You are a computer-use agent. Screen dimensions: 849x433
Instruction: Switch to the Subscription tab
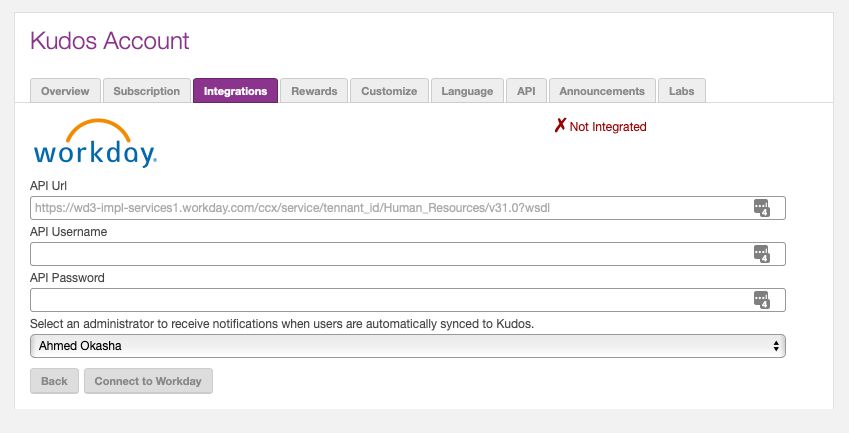pos(147,91)
